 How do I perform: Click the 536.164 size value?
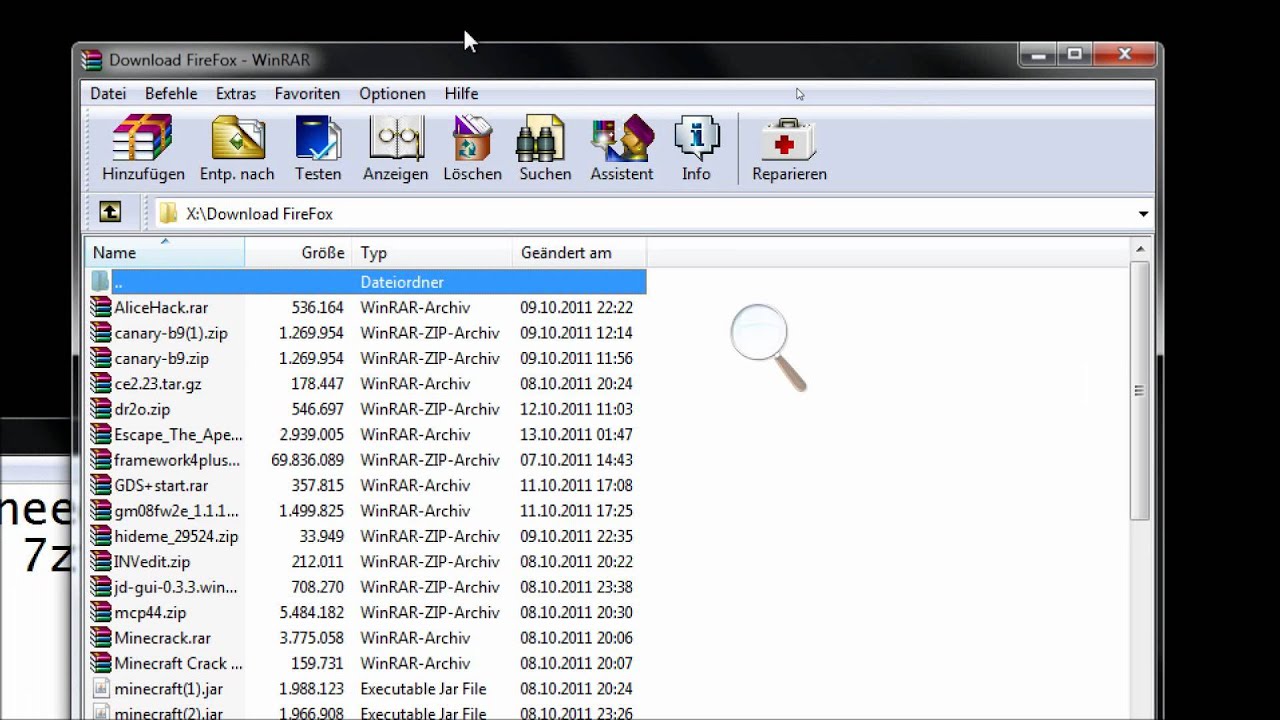click(317, 307)
